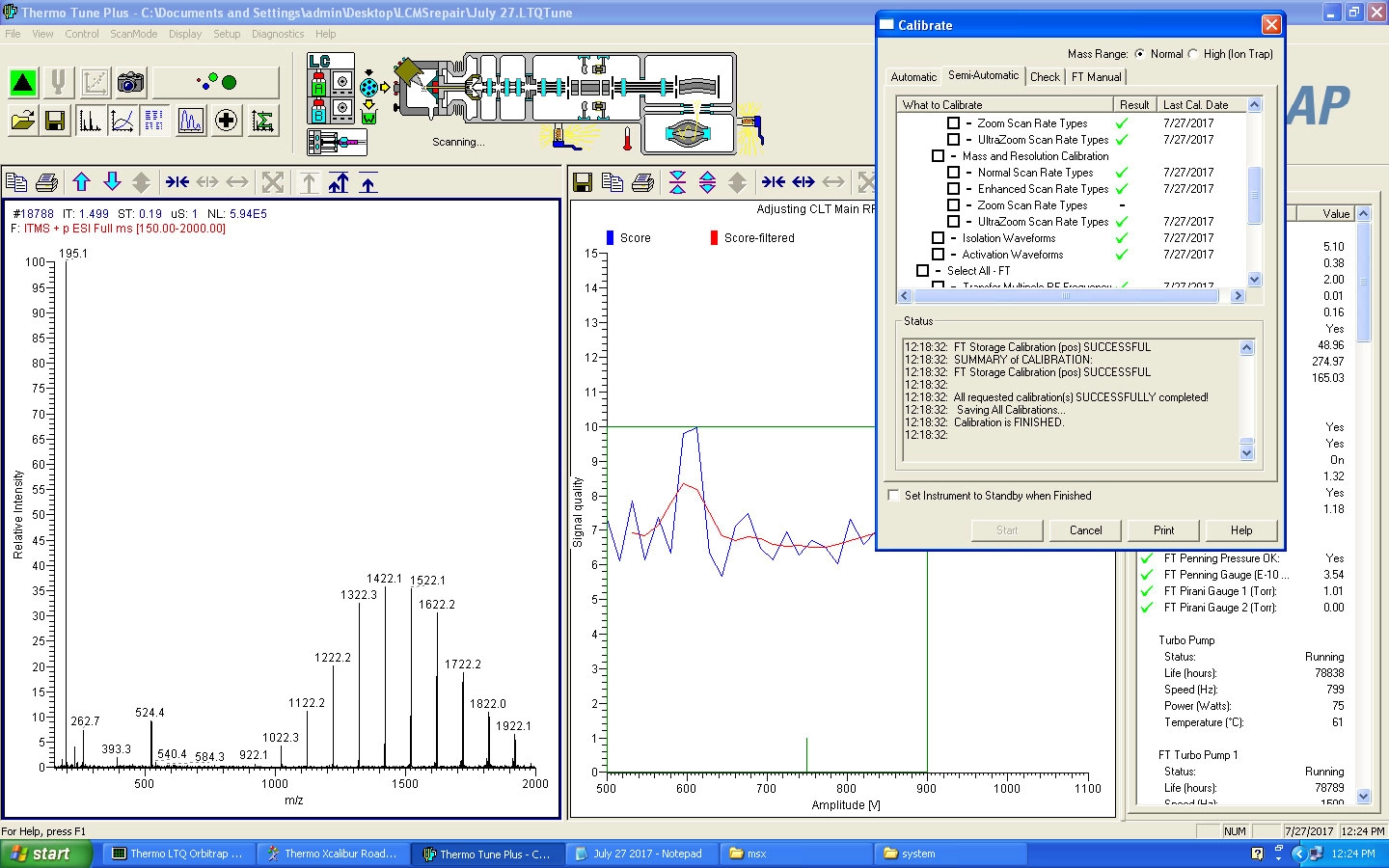The height and width of the screenshot is (868, 1389).
Task: Click the camera snapshot icon
Action: click(130, 83)
